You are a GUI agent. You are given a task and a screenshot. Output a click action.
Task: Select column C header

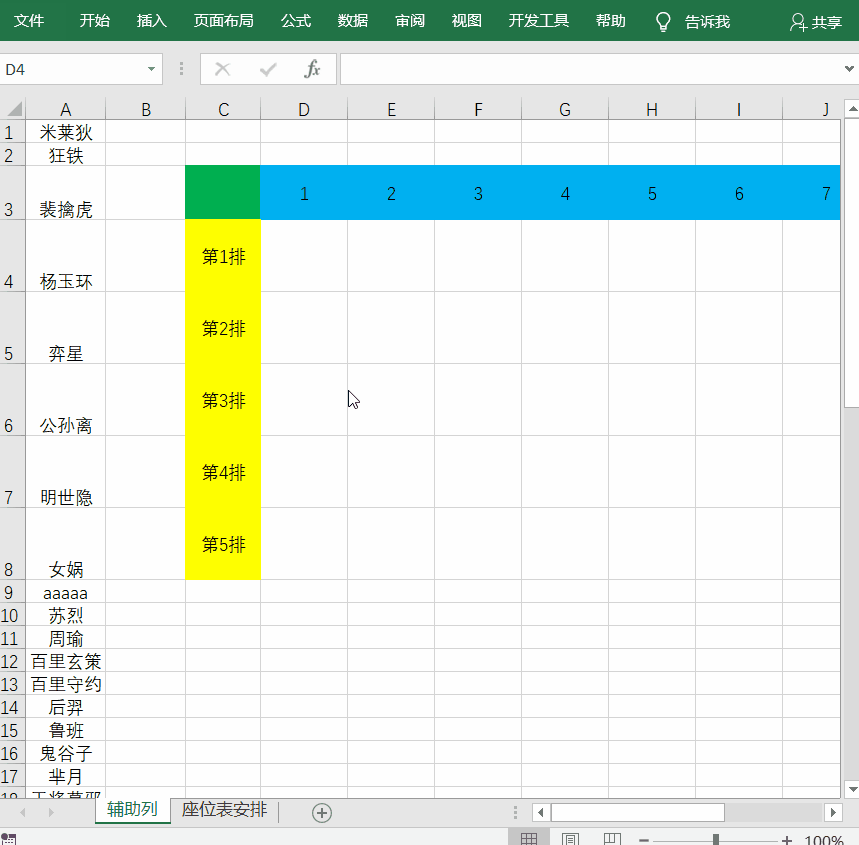coord(223,109)
